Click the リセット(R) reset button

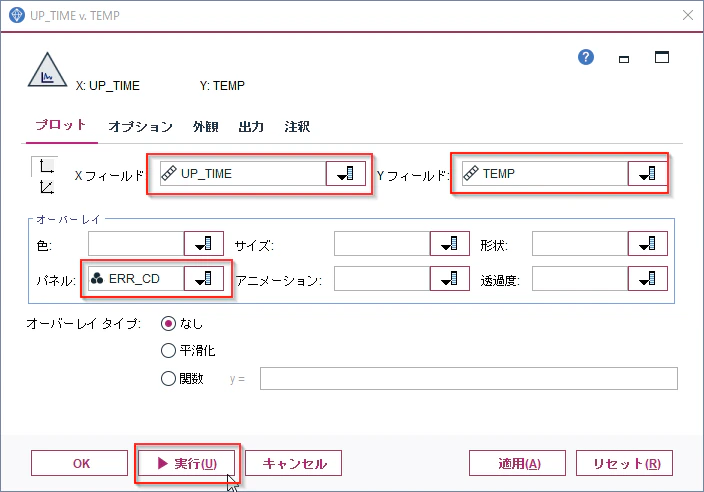625,463
